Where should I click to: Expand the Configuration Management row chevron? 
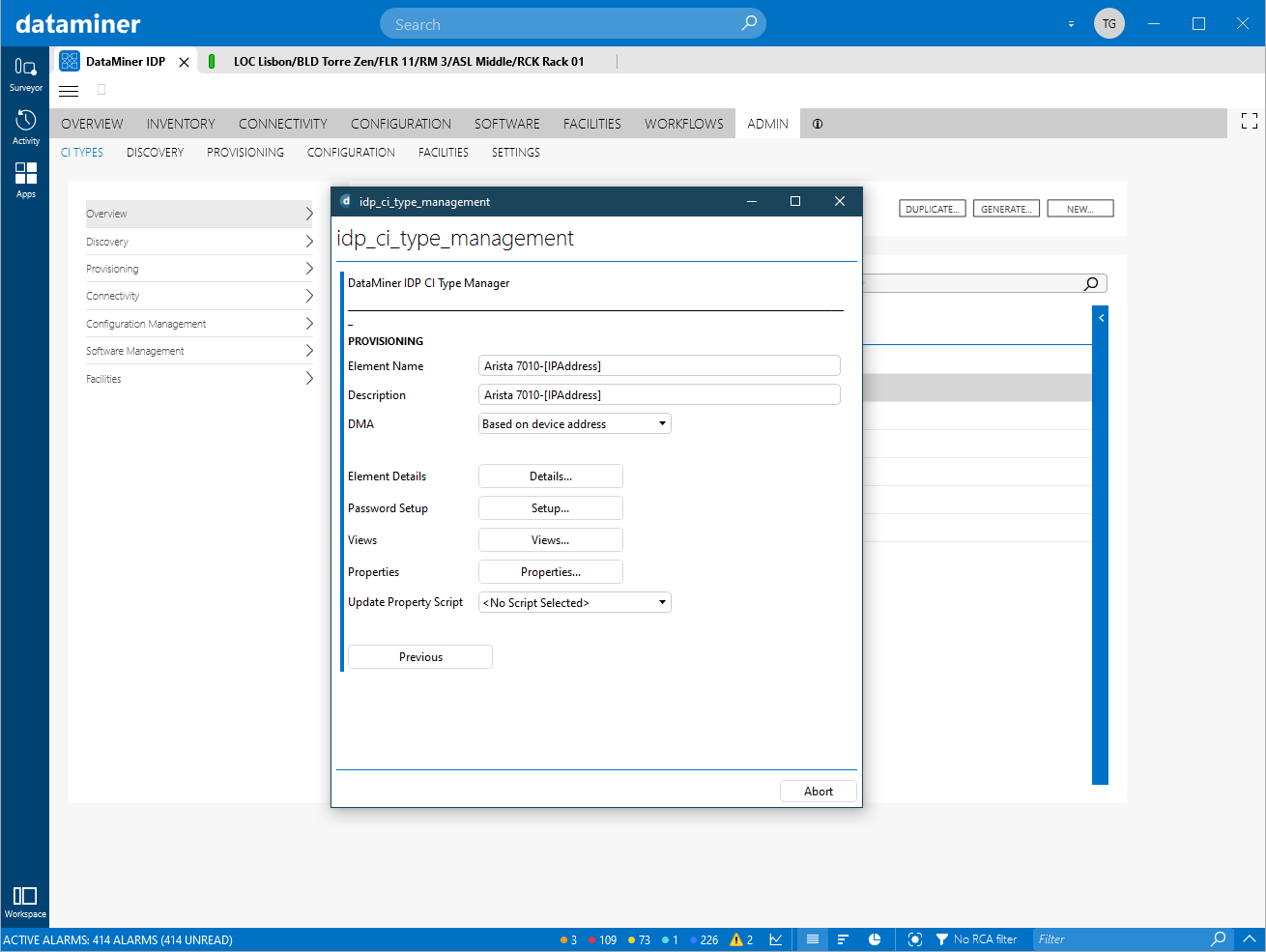click(309, 323)
